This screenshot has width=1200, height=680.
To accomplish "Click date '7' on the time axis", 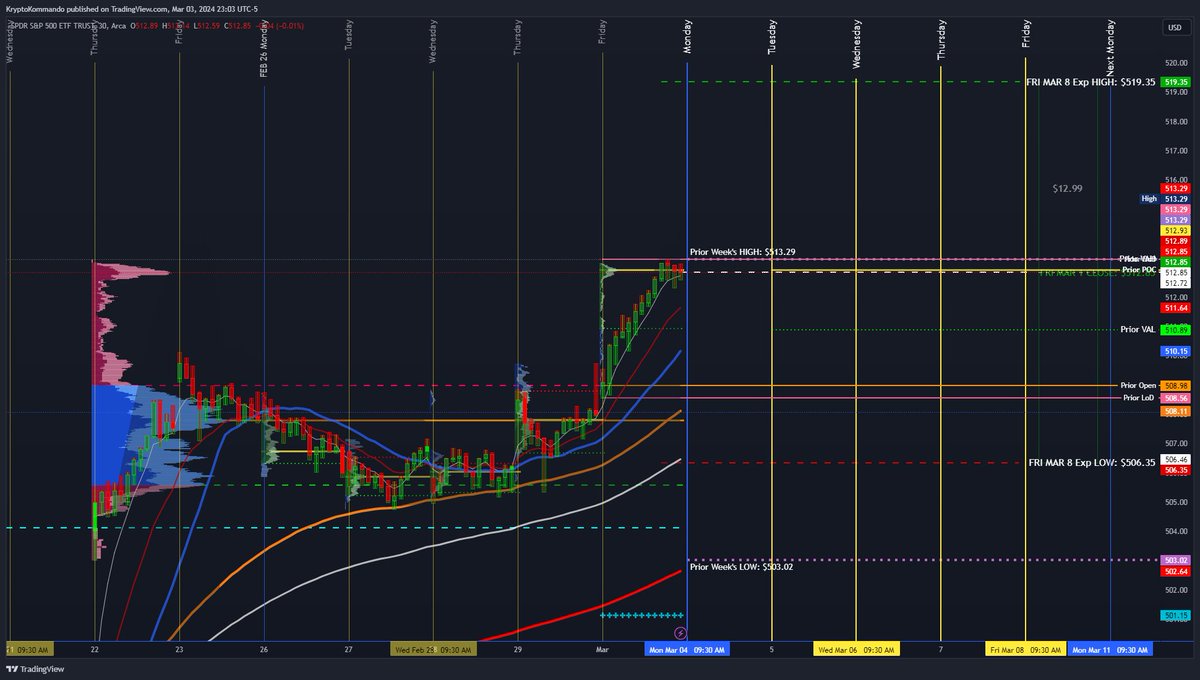I will pos(940,649).
